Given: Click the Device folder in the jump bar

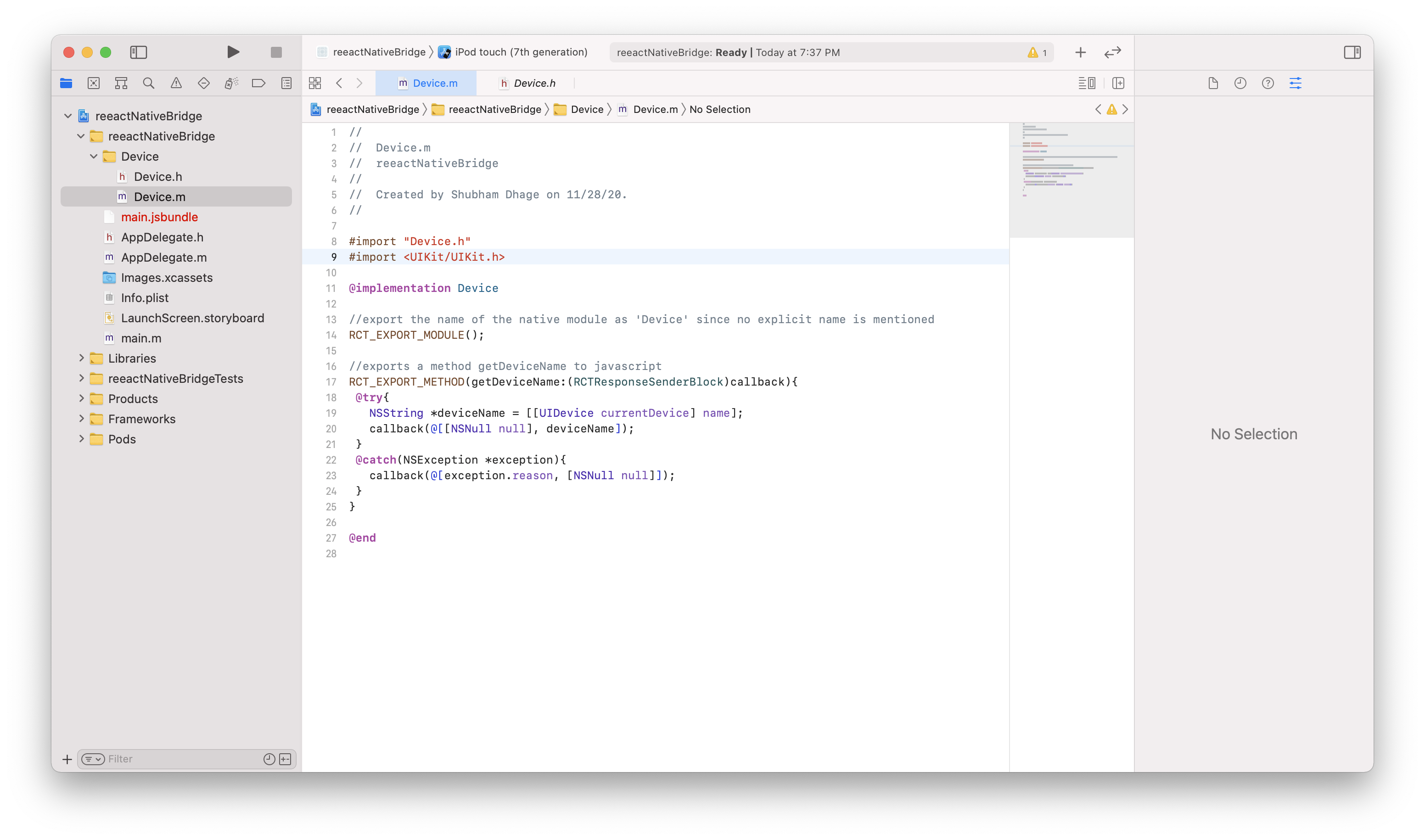Looking at the screenshot, I should [578, 109].
